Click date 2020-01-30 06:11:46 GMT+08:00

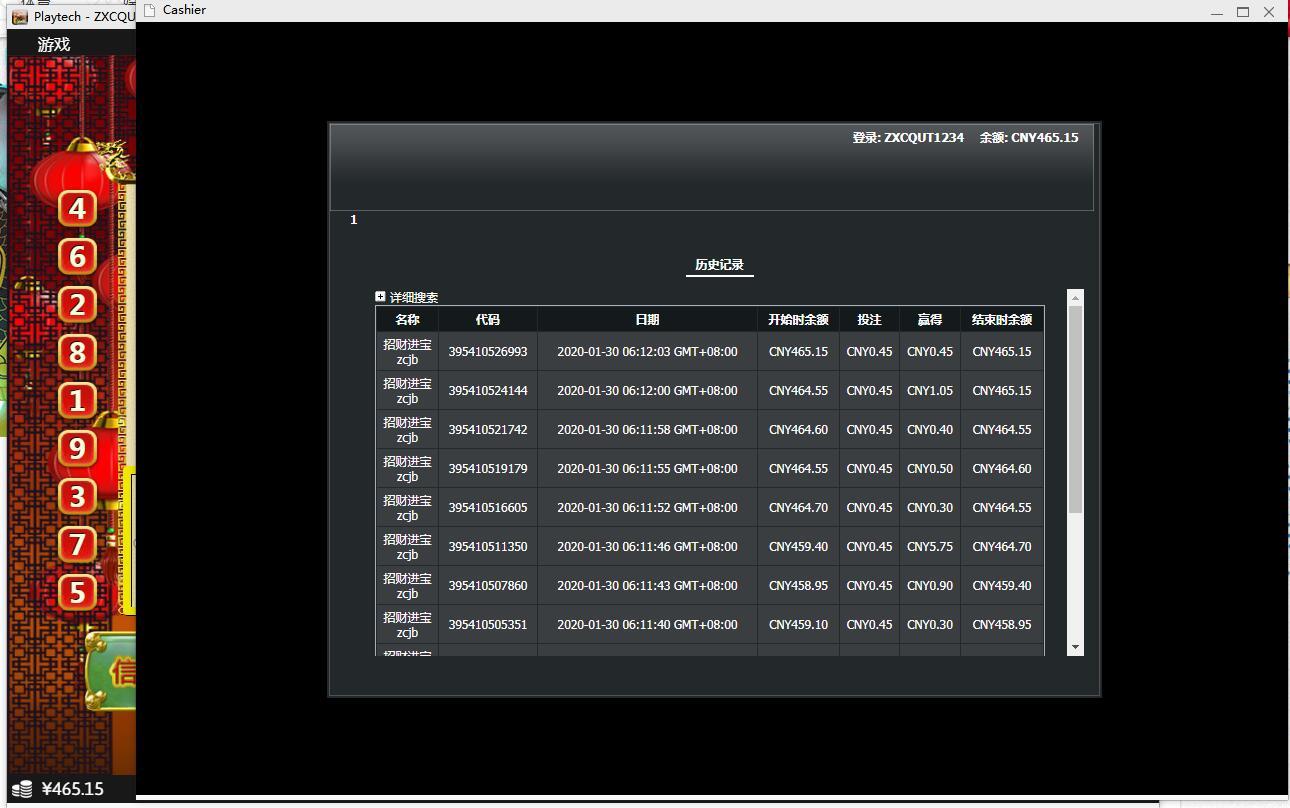coord(647,547)
